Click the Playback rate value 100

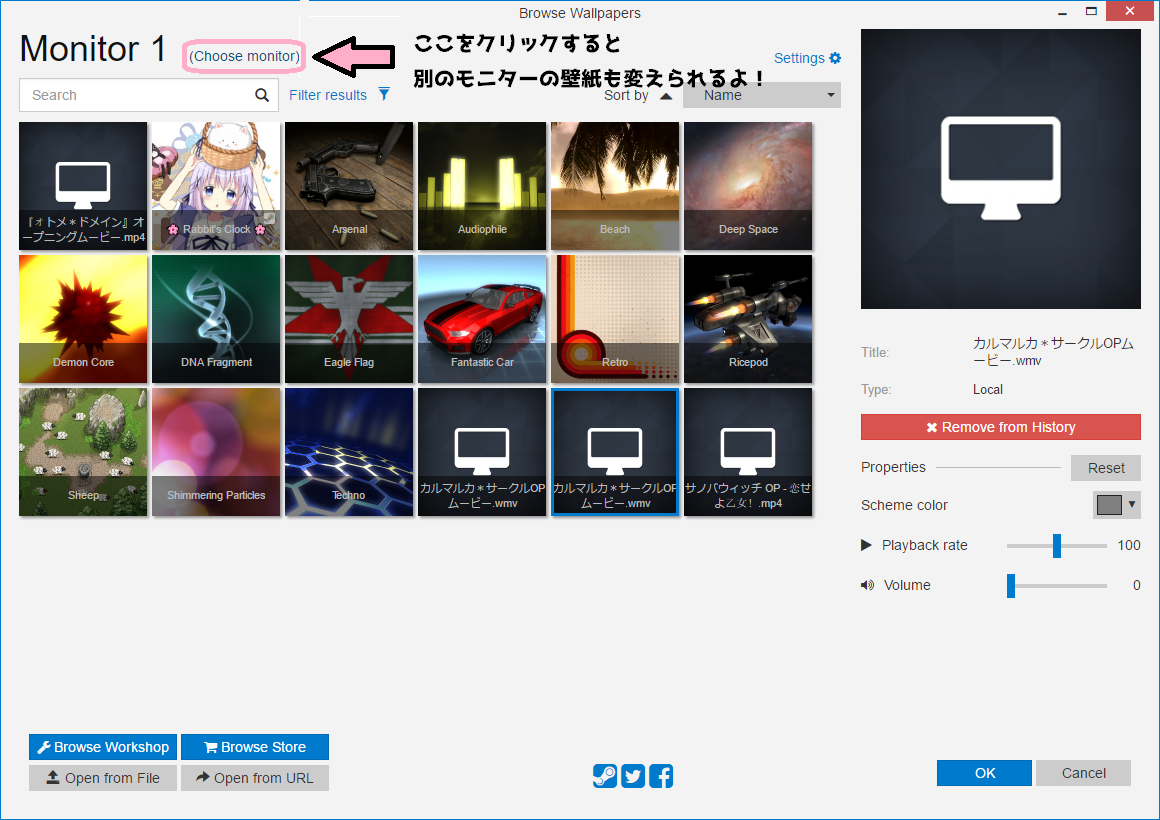click(x=1129, y=545)
